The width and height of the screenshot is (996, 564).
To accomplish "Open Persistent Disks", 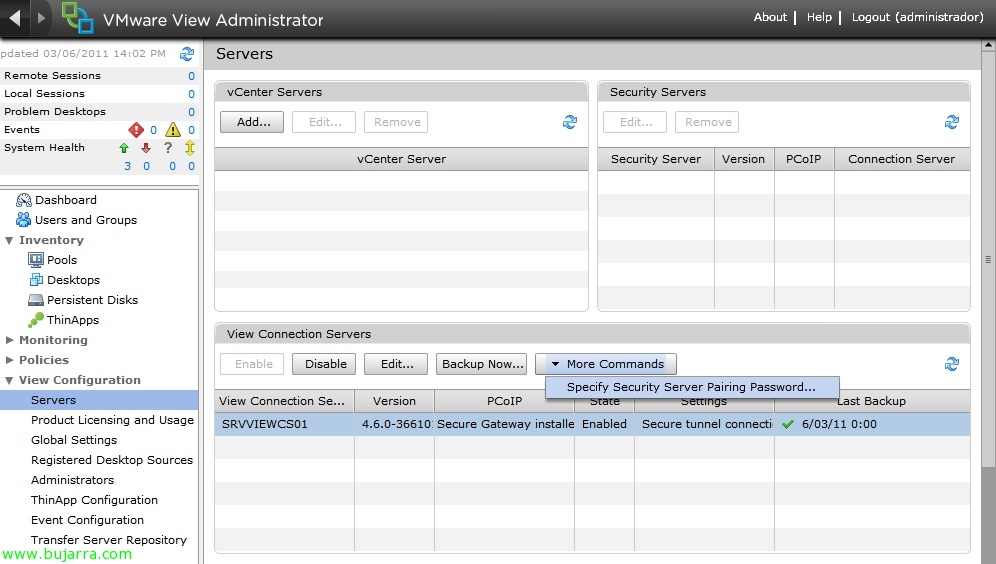I will tap(92, 300).
